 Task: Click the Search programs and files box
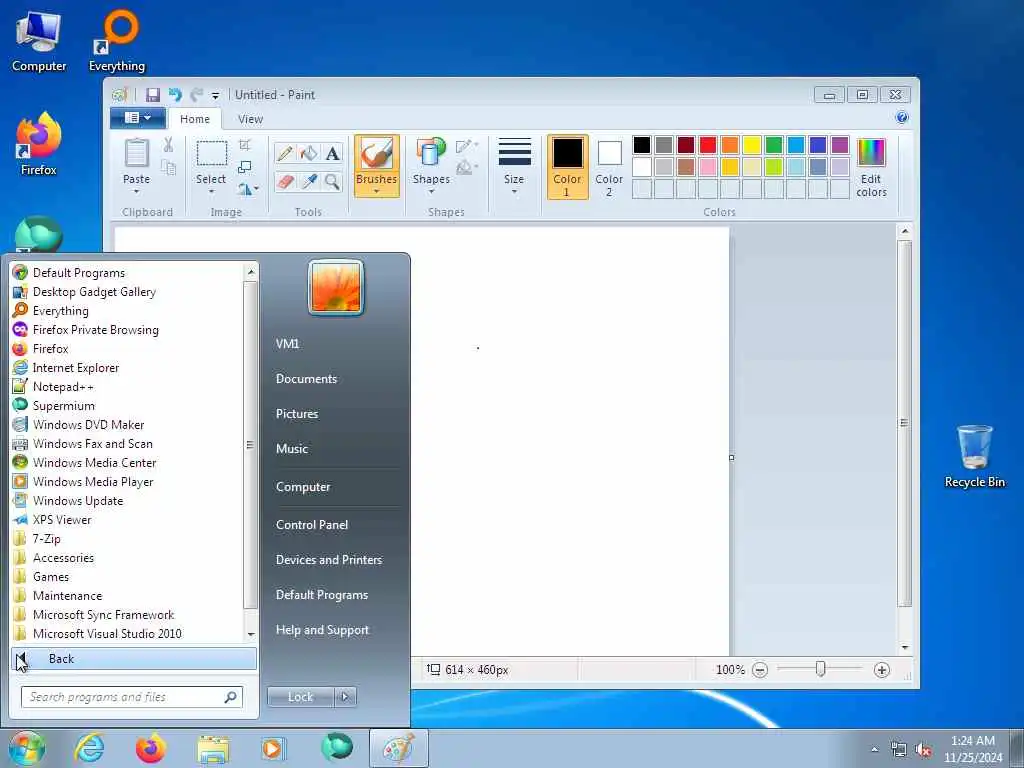tap(132, 697)
